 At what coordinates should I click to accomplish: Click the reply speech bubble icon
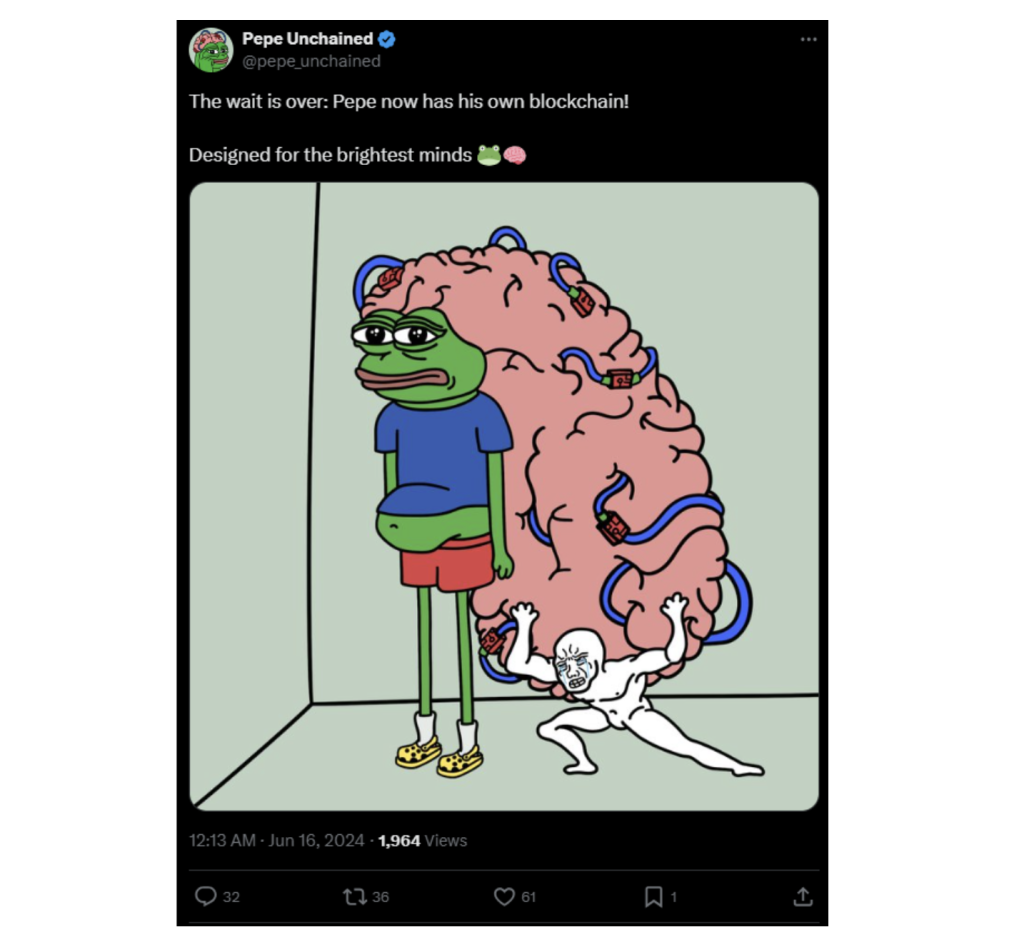point(205,897)
